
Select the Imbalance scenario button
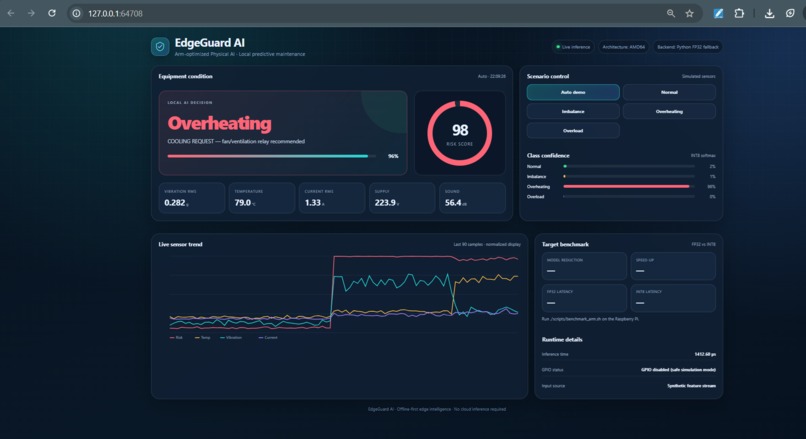tap(573, 112)
